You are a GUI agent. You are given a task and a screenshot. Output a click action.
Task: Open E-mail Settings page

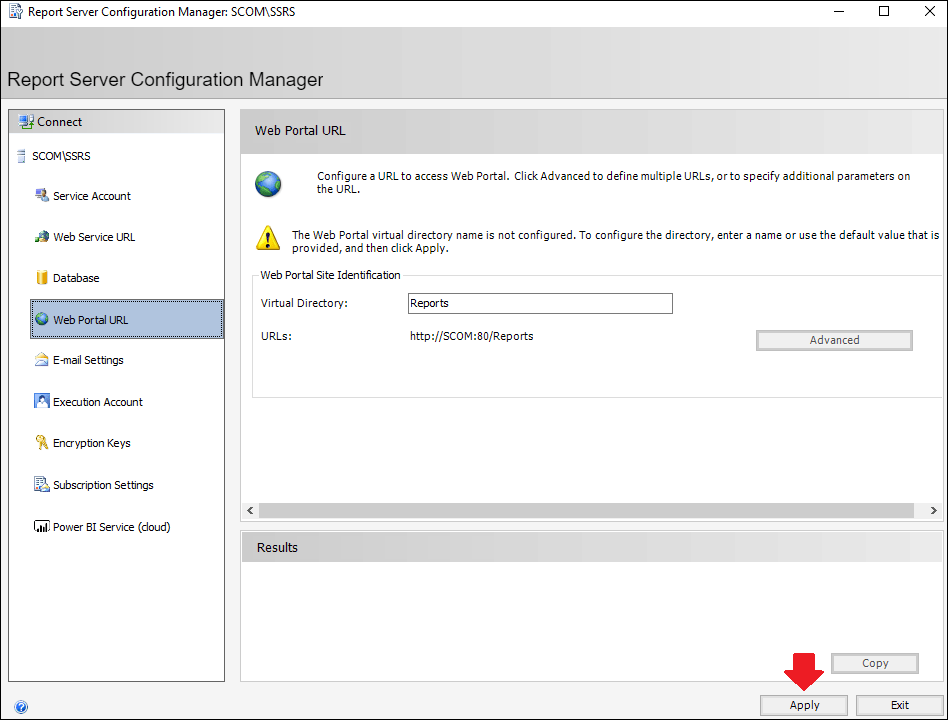pyautogui.click(x=88, y=360)
